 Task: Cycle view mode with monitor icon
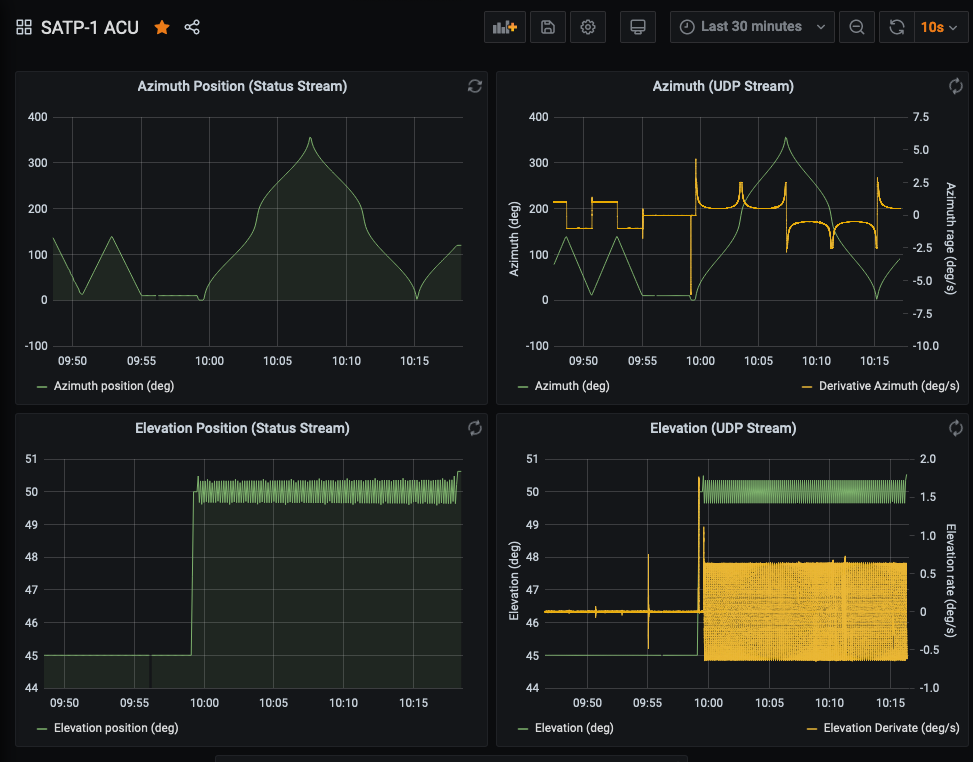pyautogui.click(x=638, y=28)
